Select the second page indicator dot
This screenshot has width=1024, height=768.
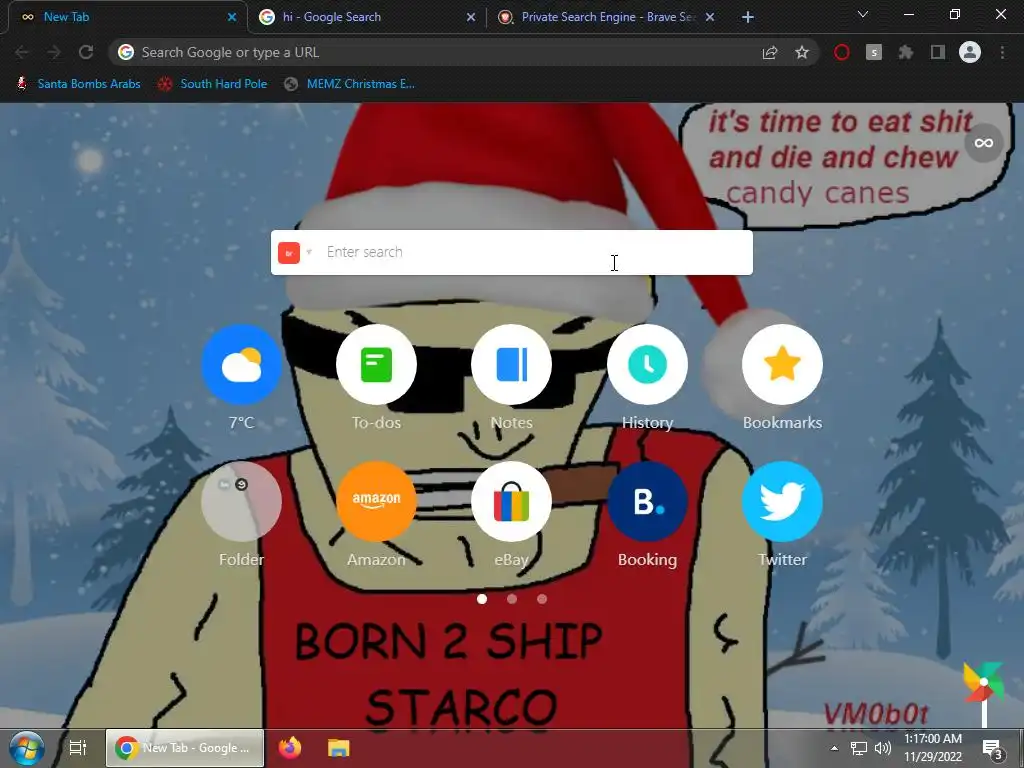pyautogui.click(x=512, y=599)
